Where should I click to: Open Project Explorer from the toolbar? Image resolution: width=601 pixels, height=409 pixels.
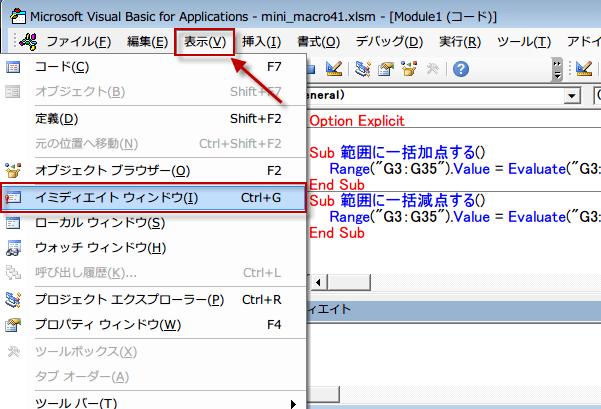click(x=363, y=69)
